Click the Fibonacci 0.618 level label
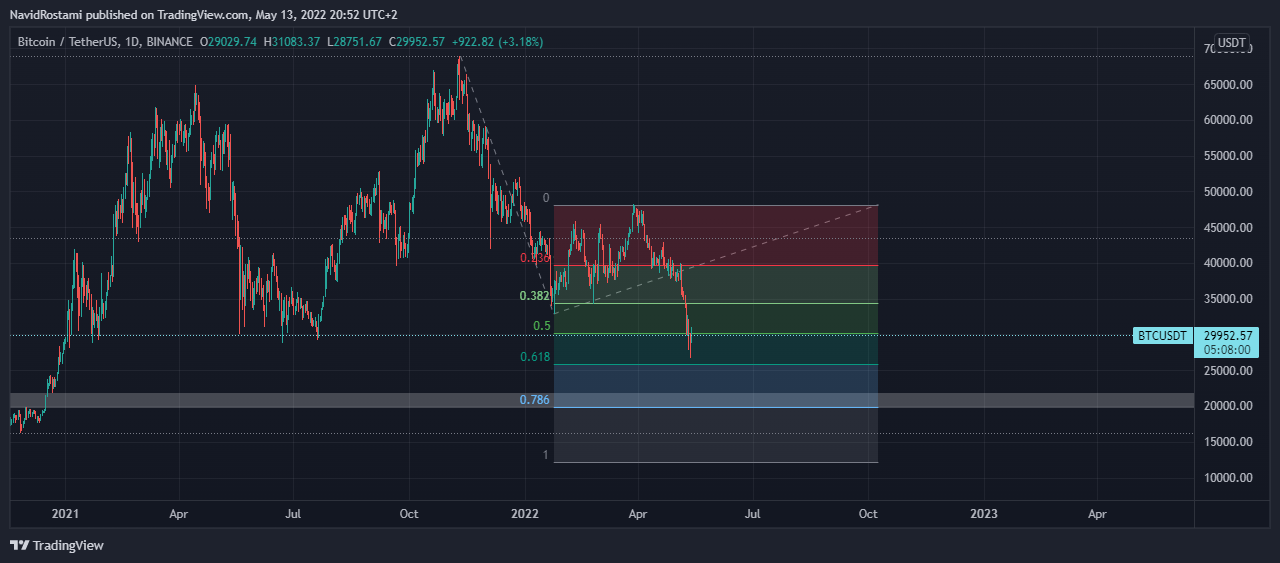This screenshot has width=1280, height=563. point(535,357)
